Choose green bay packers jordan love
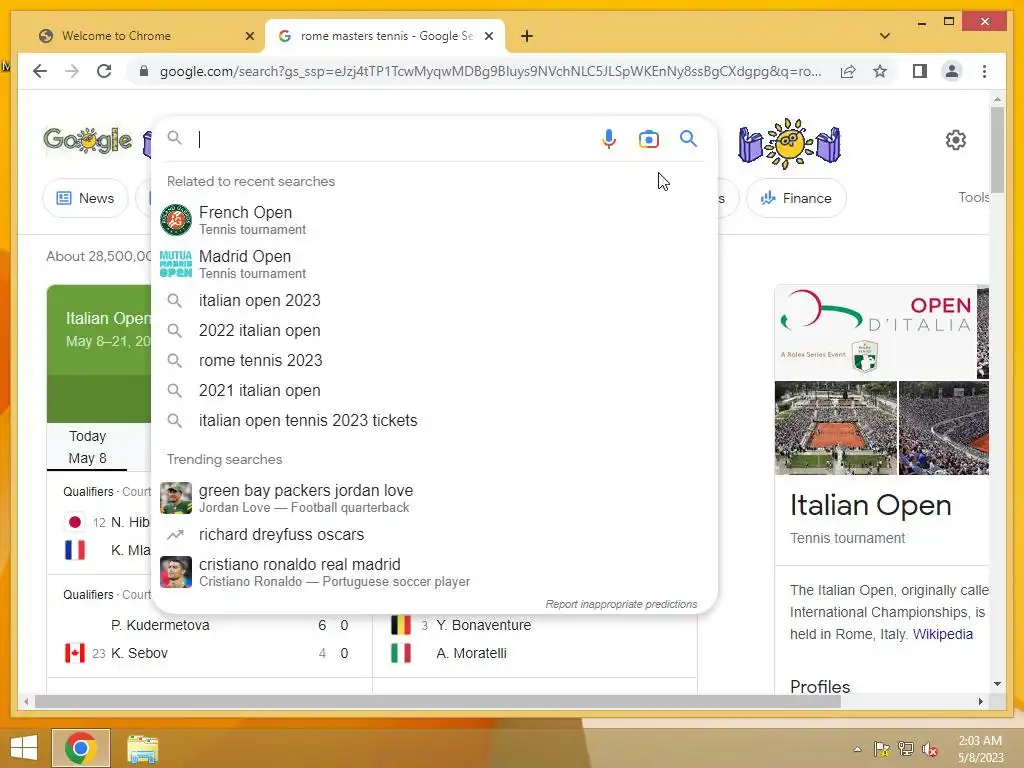1024x768 pixels. pos(434,498)
